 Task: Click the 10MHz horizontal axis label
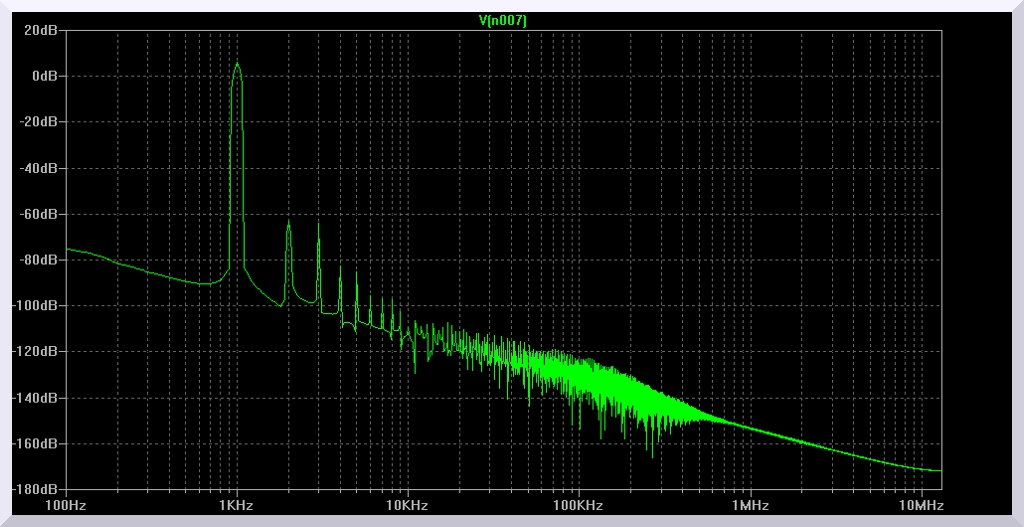tap(920, 505)
